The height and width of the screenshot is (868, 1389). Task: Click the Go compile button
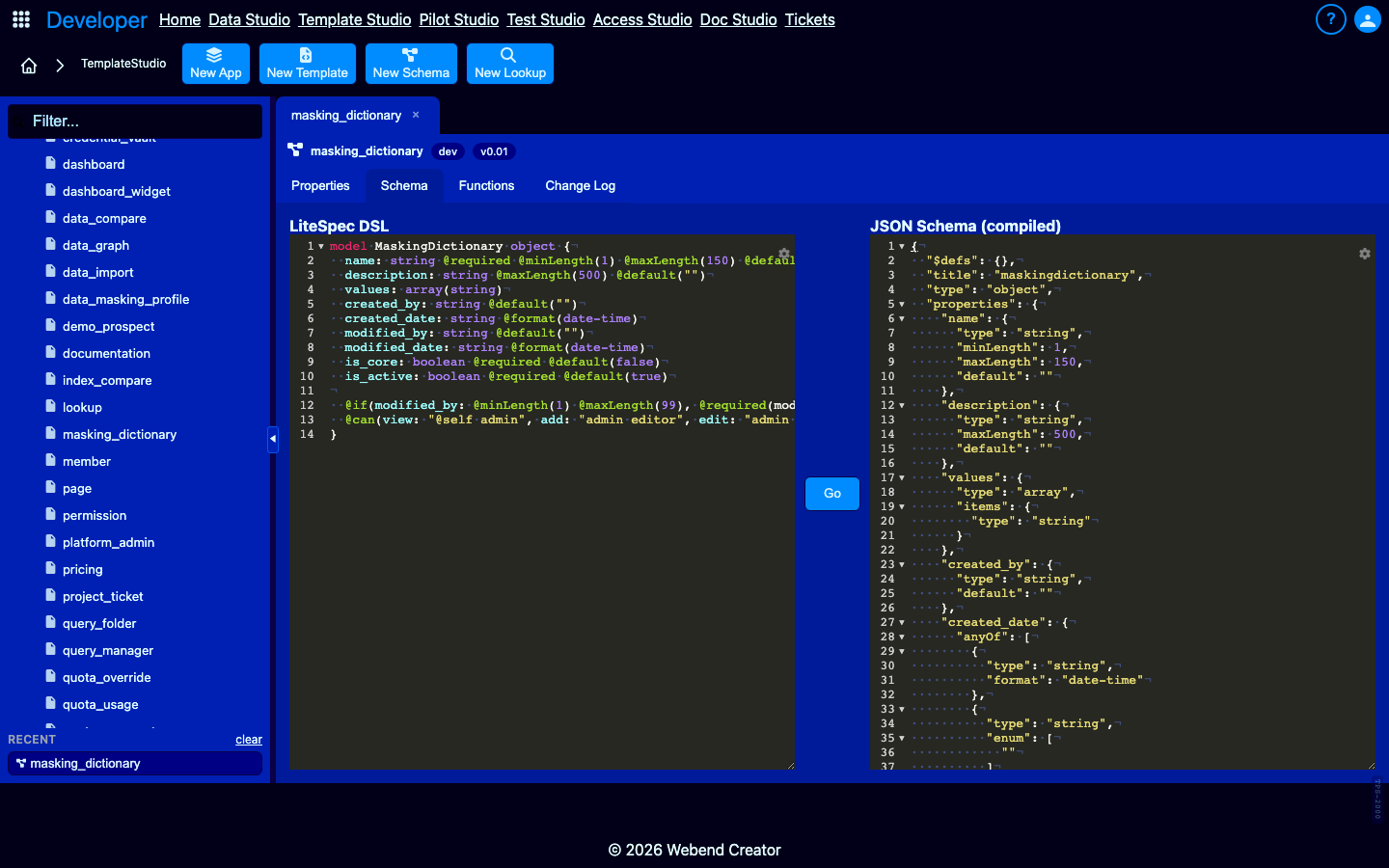832,494
